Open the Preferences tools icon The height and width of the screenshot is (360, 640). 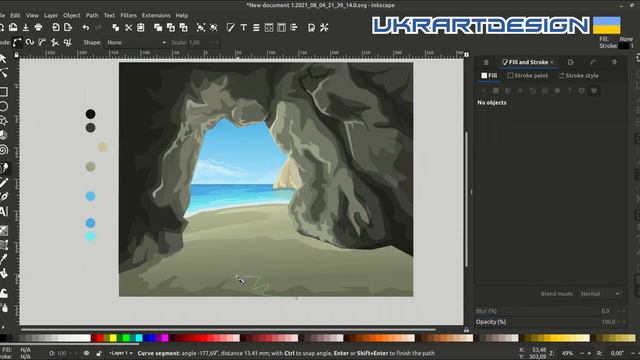(324, 27)
